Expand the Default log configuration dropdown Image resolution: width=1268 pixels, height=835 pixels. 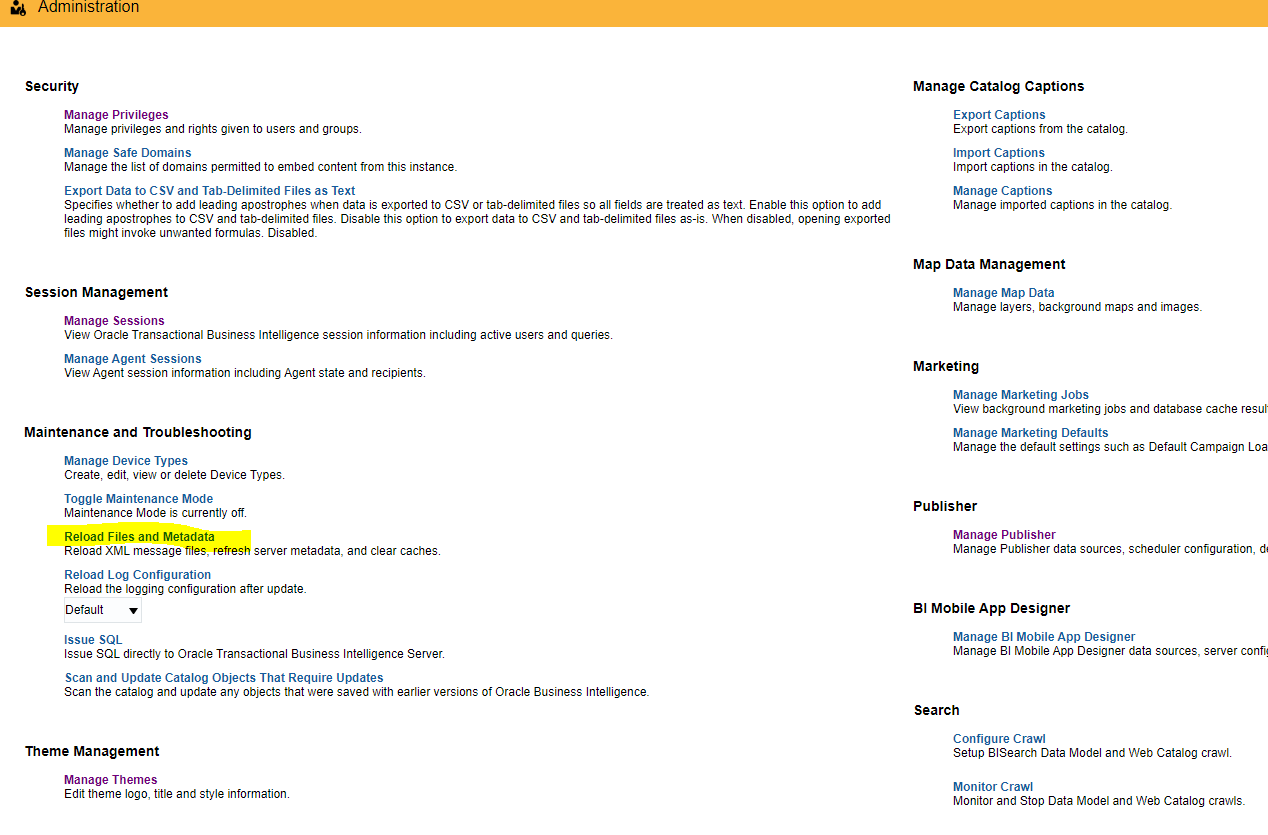point(103,610)
